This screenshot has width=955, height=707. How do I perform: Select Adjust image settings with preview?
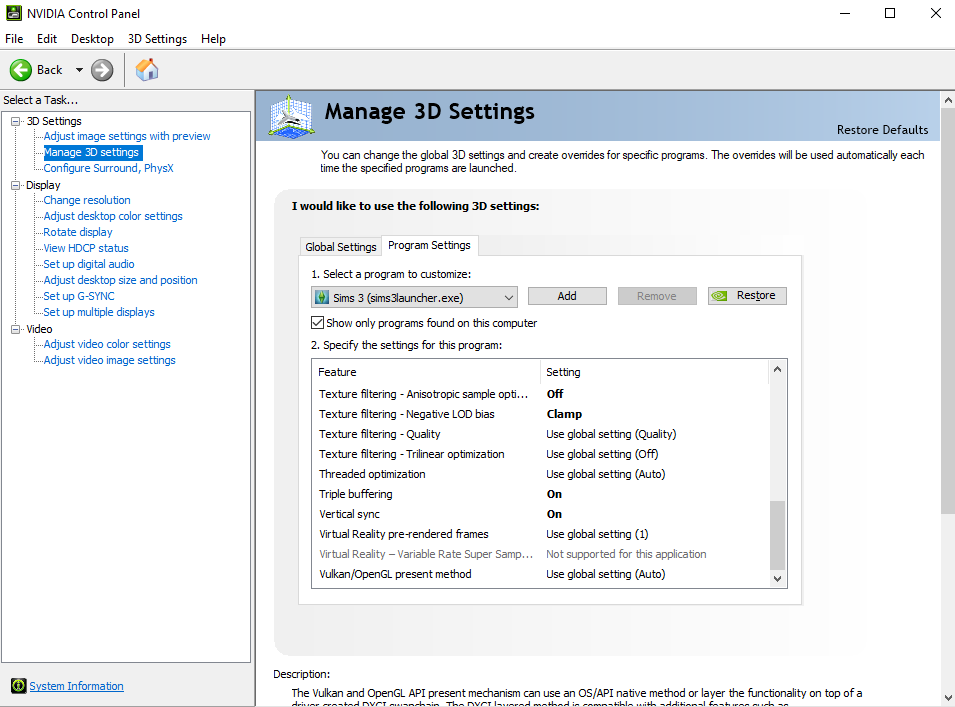pos(127,136)
